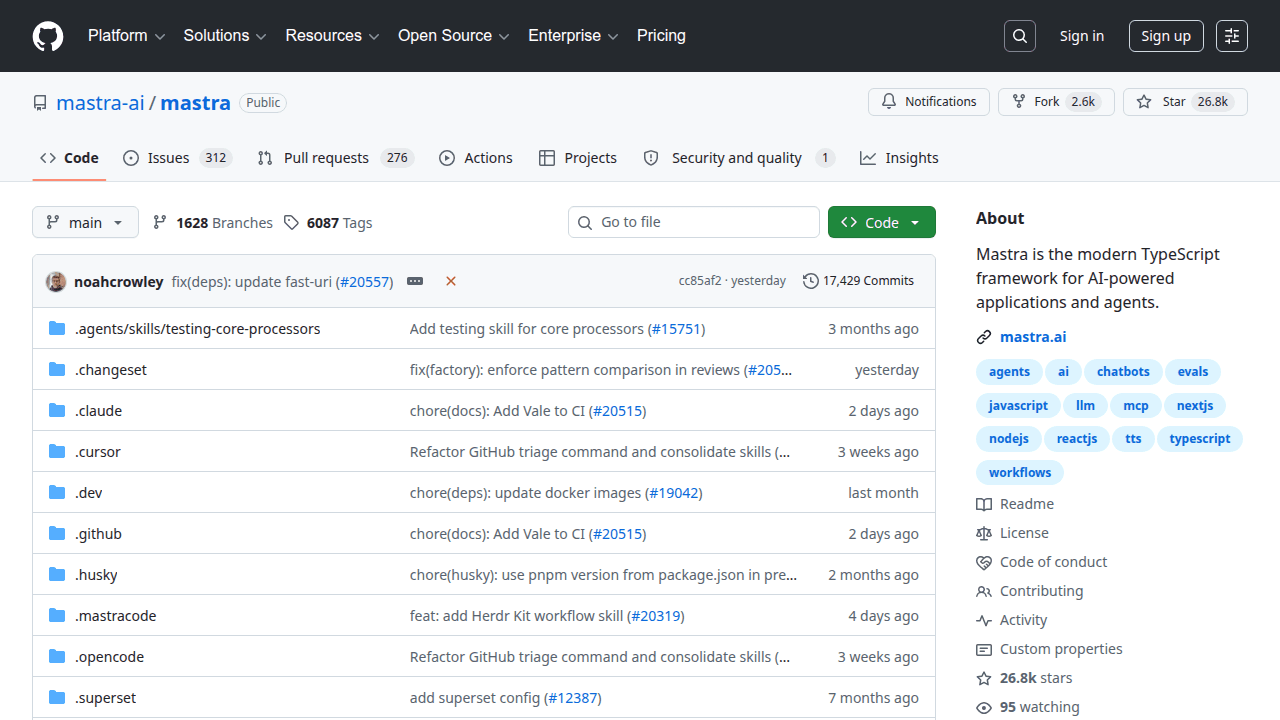Click the folder icon beside .opencode
Viewport: 1280px width, 720px height.
point(57,657)
